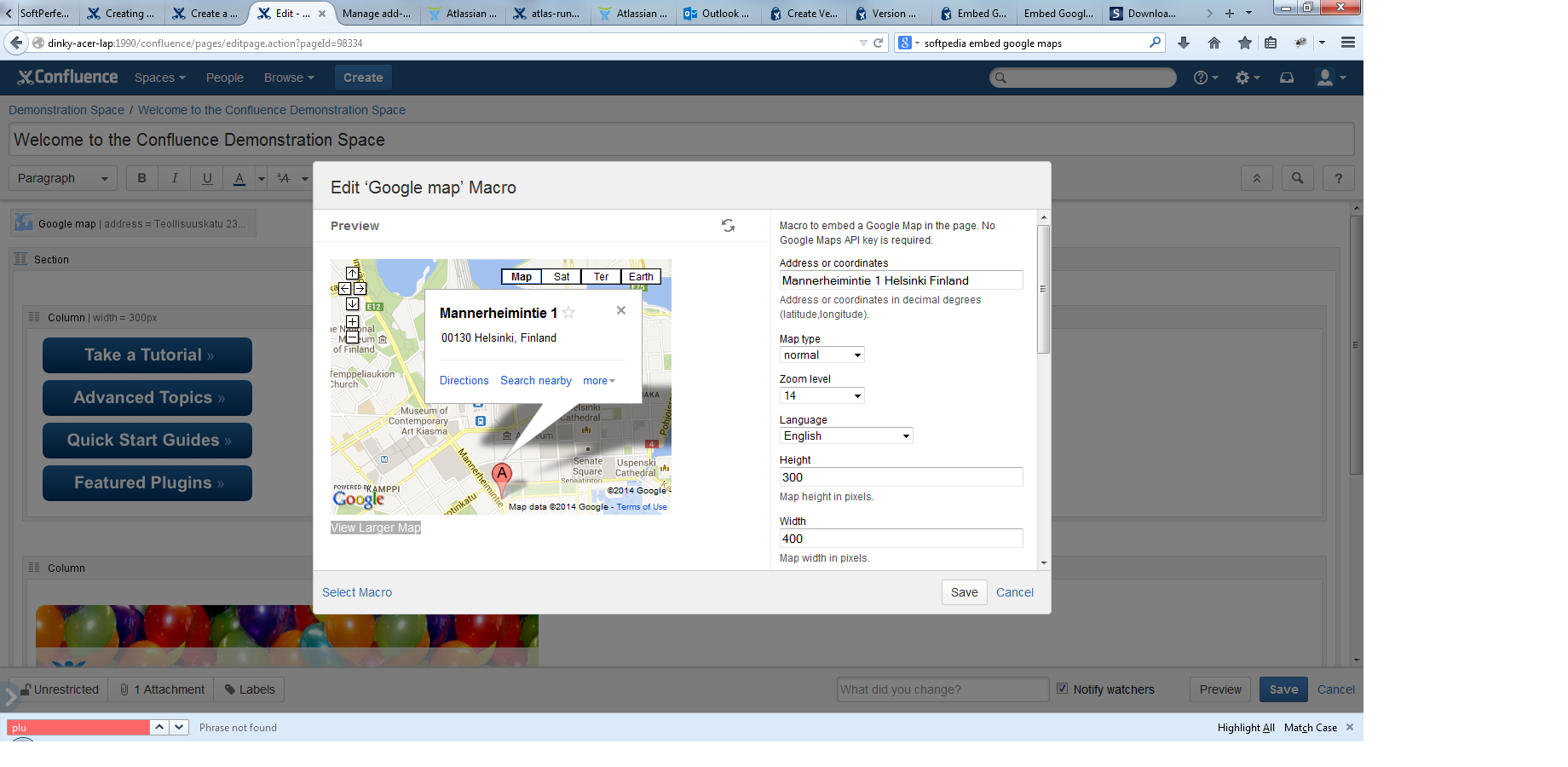The width and height of the screenshot is (1568, 767).
Task: Open the find and replace search tool
Action: 1297,178
